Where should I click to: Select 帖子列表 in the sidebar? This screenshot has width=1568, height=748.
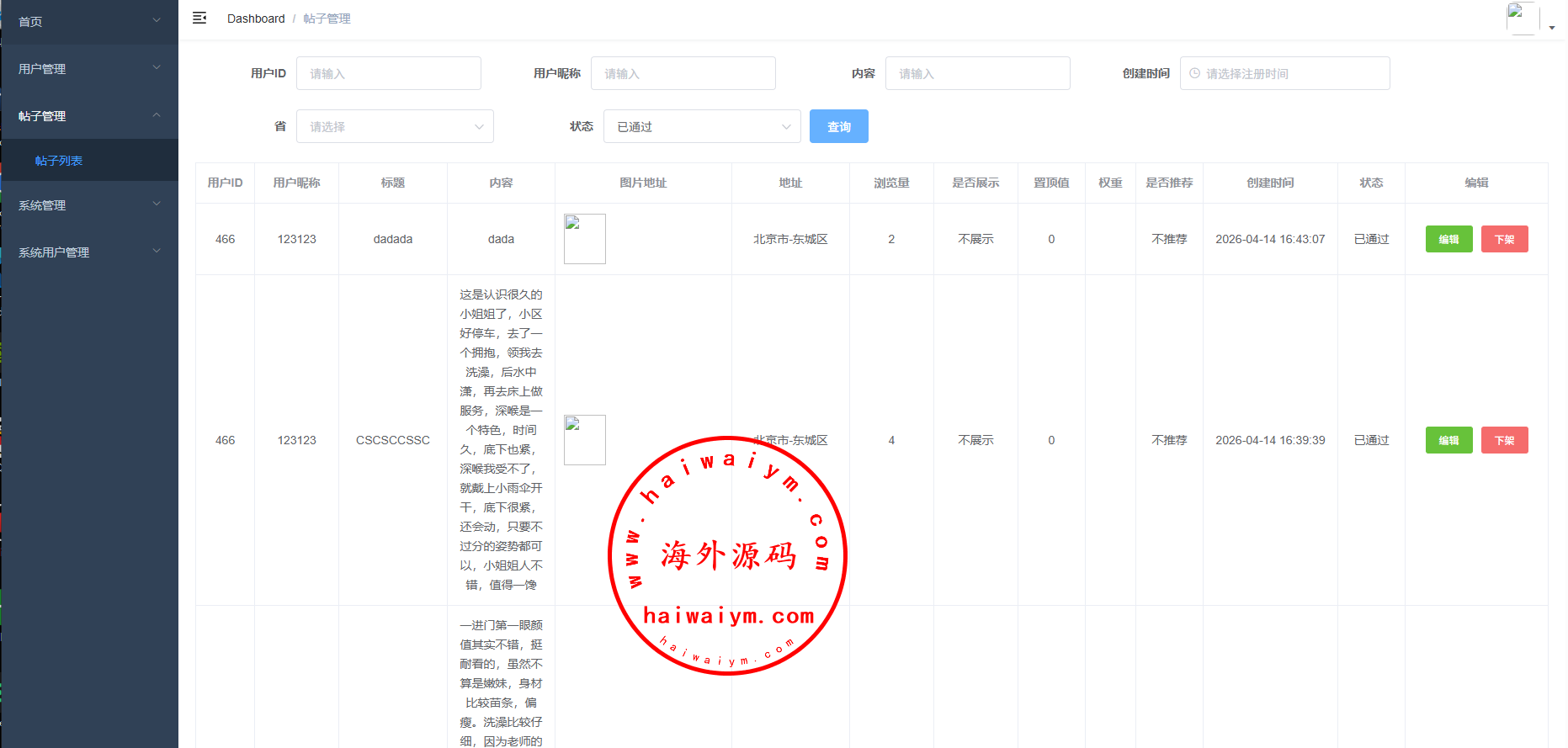click(x=59, y=161)
